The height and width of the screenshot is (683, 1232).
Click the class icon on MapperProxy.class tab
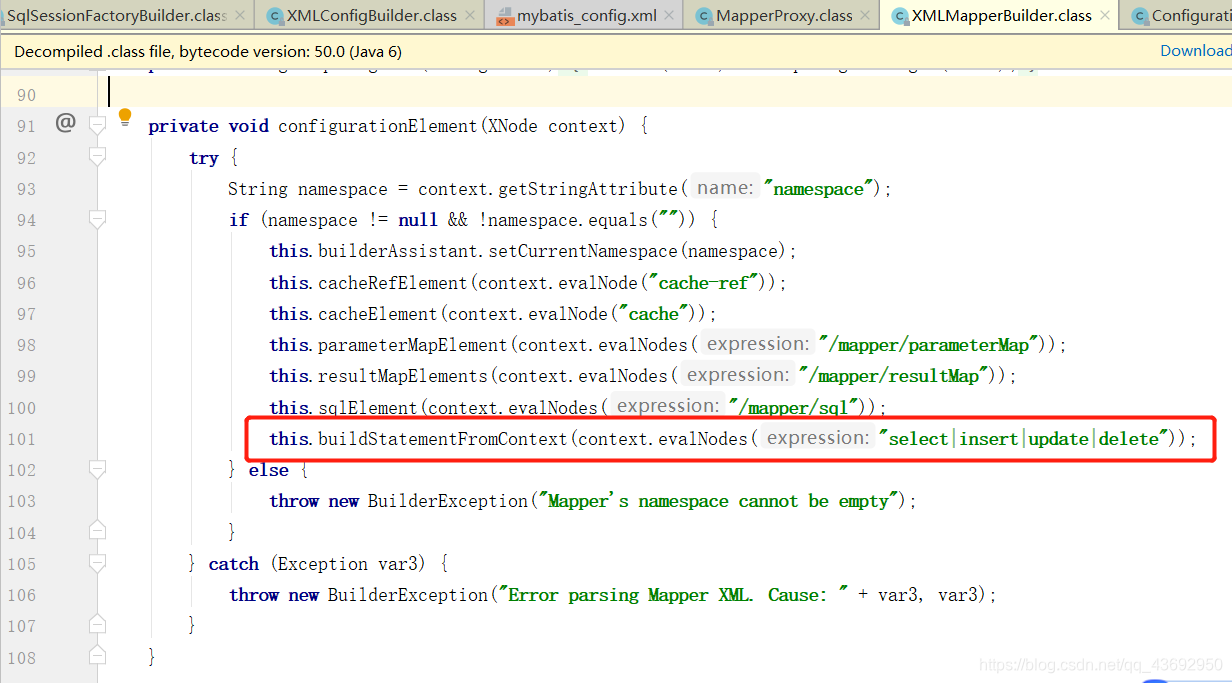(x=704, y=16)
